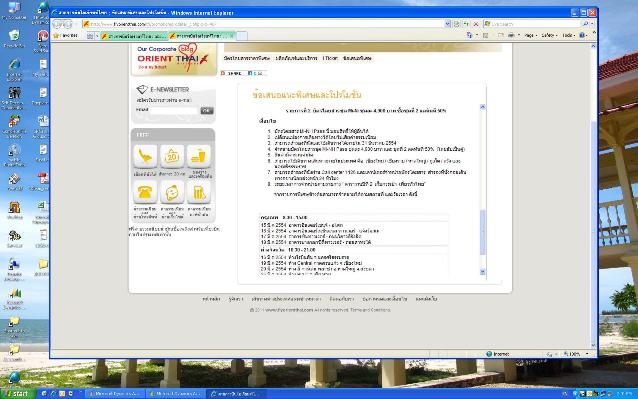Click the inner content scrollbar thumb

(483, 232)
